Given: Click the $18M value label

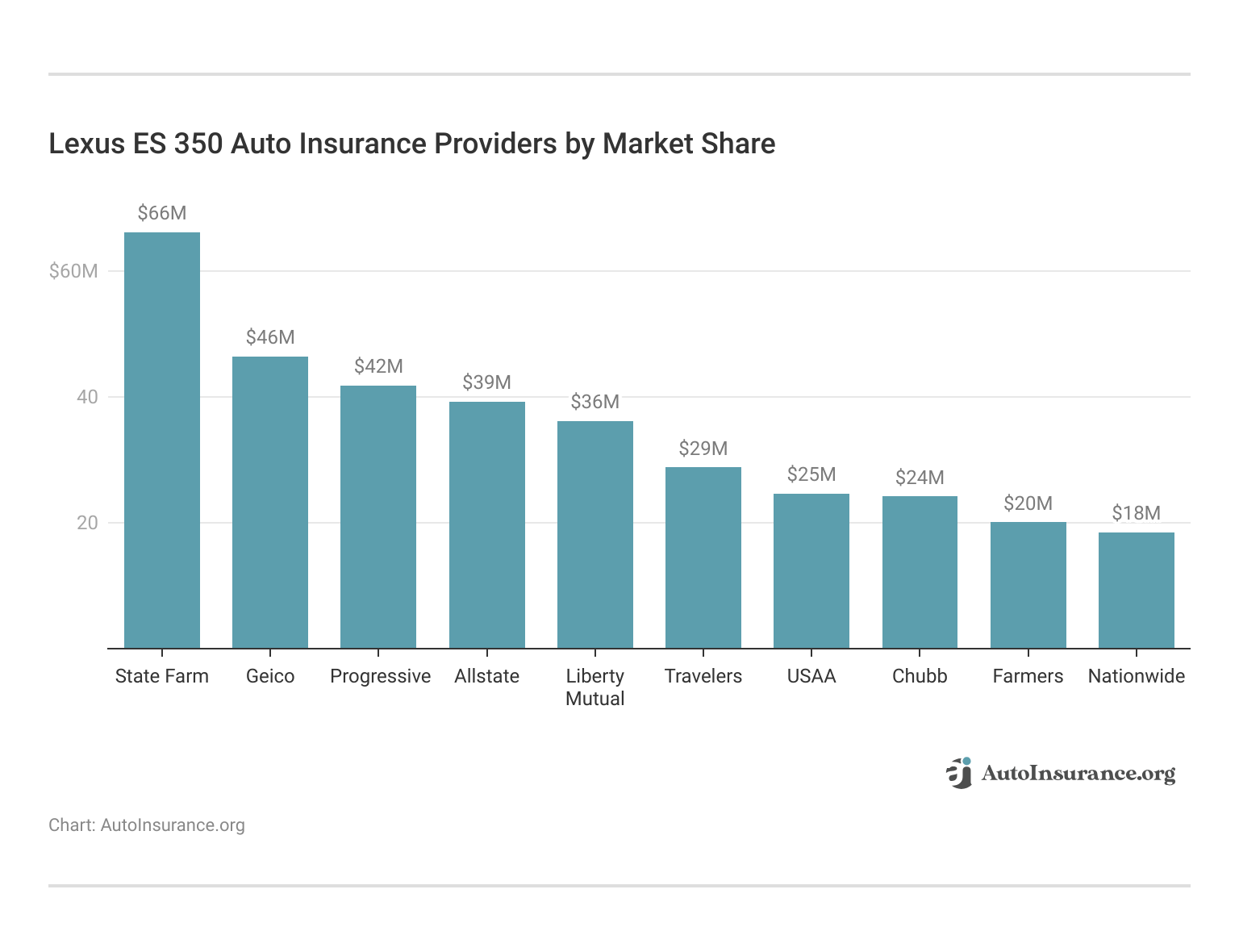Looking at the screenshot, I should click(1137, 513).
